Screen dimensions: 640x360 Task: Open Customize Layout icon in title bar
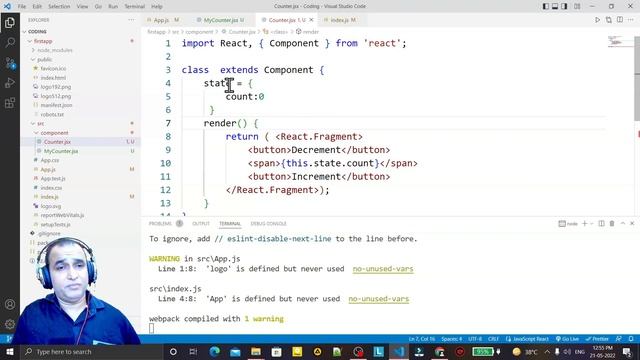(x=577, y=6)
